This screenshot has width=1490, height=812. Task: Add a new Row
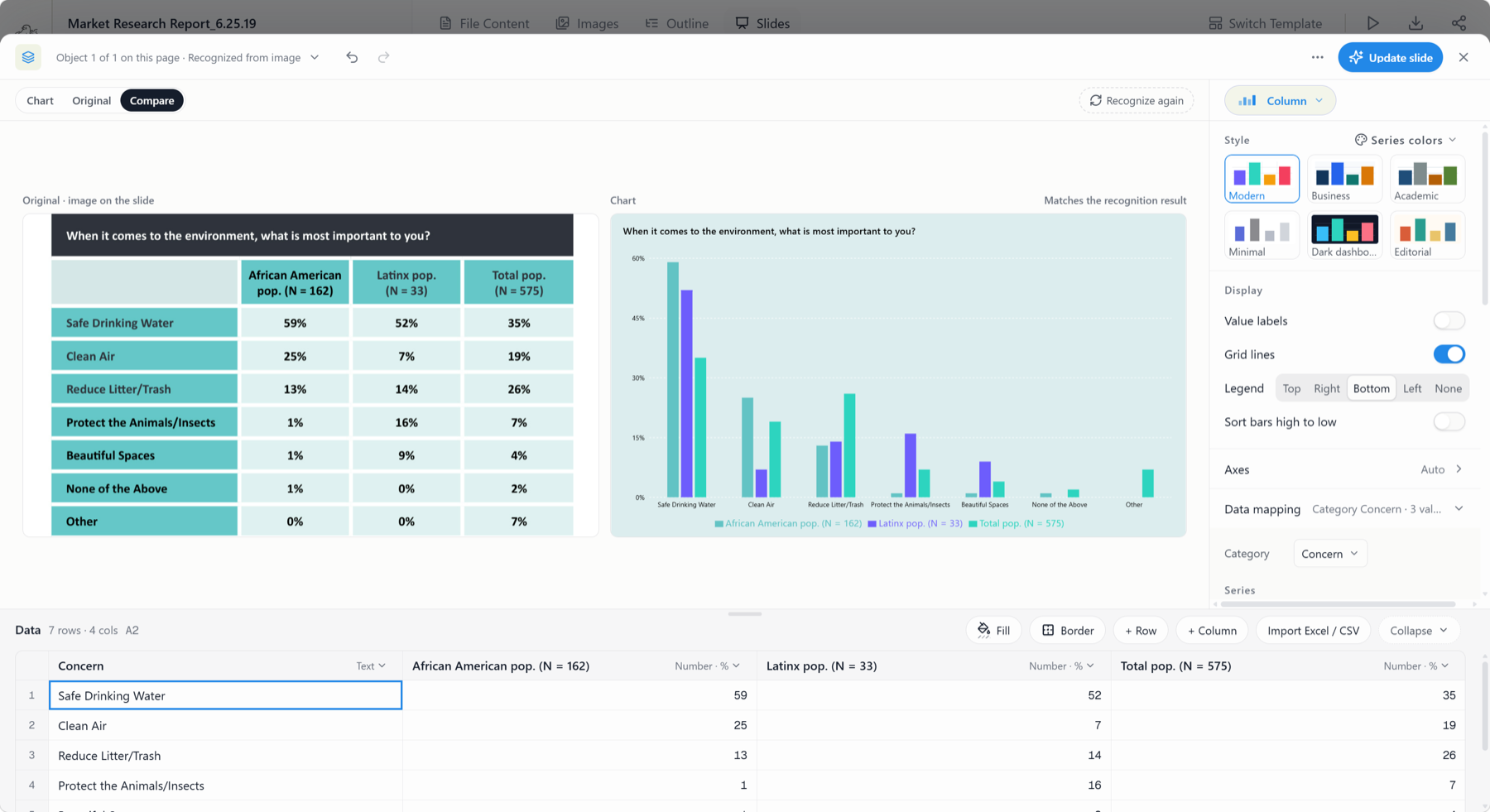[1141, 630]
